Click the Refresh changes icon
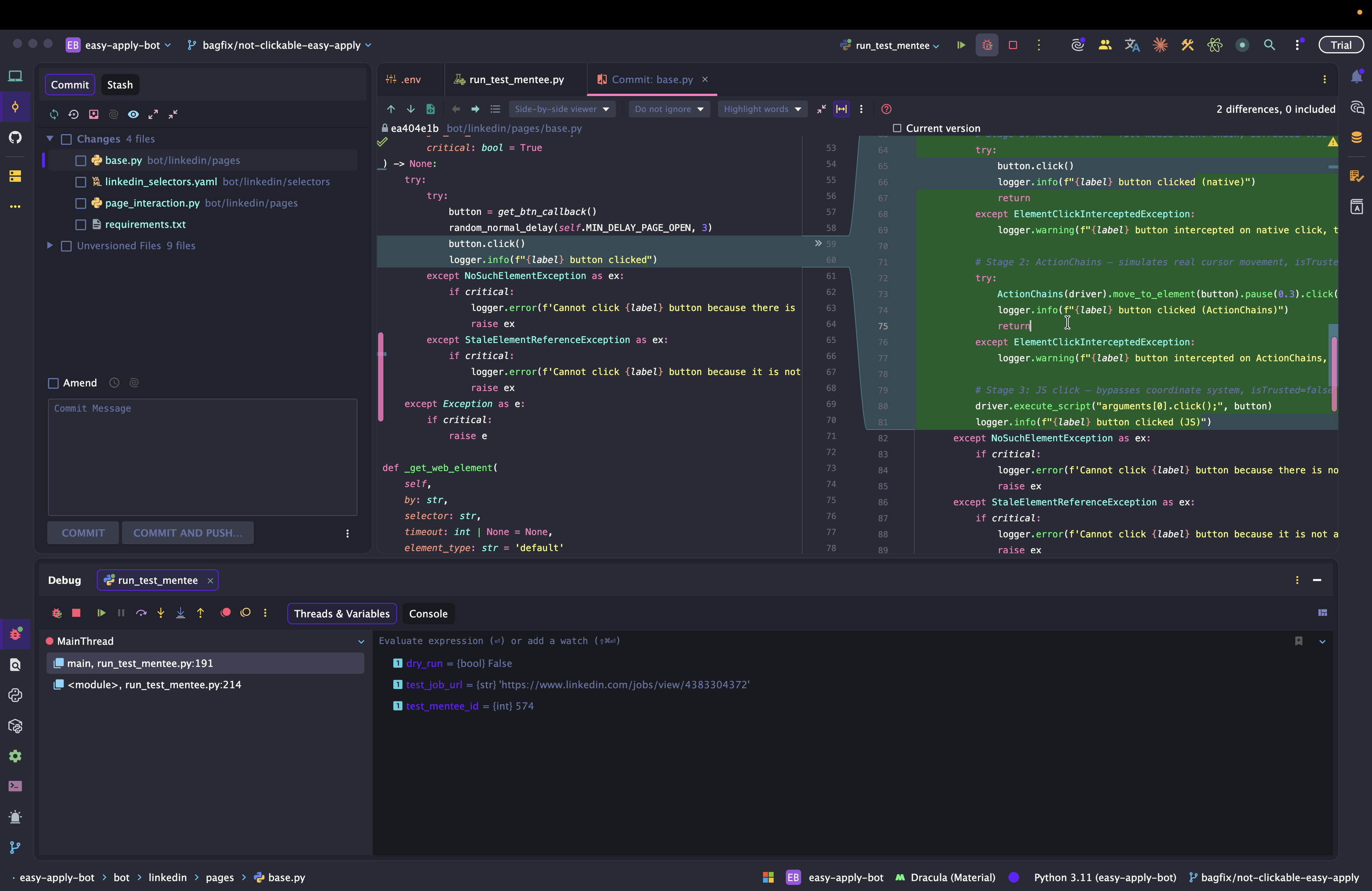The image size is (1372, 891). tap(54, 114)
